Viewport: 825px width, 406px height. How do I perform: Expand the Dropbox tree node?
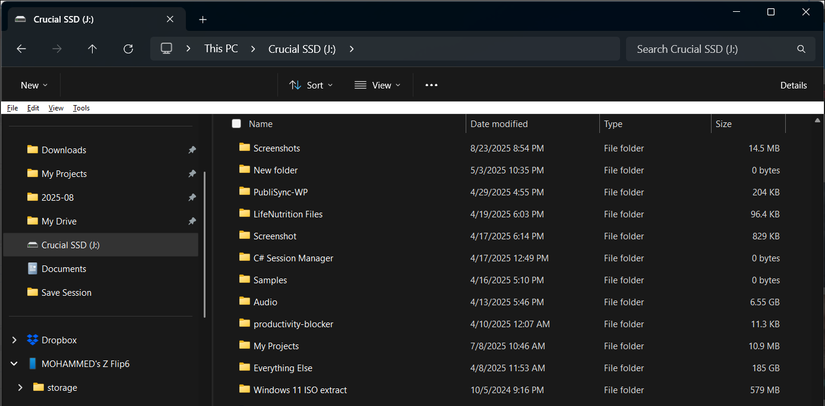13,340
